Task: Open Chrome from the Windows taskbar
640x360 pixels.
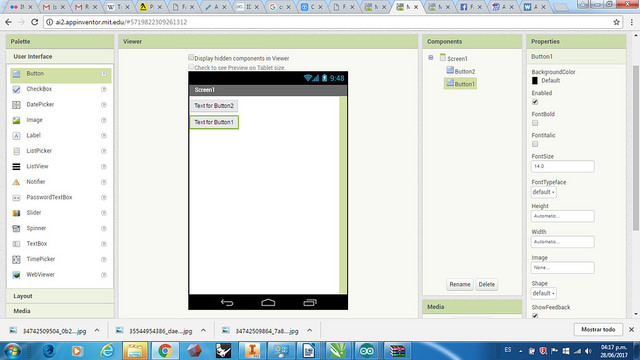Action: coord(165,351)
